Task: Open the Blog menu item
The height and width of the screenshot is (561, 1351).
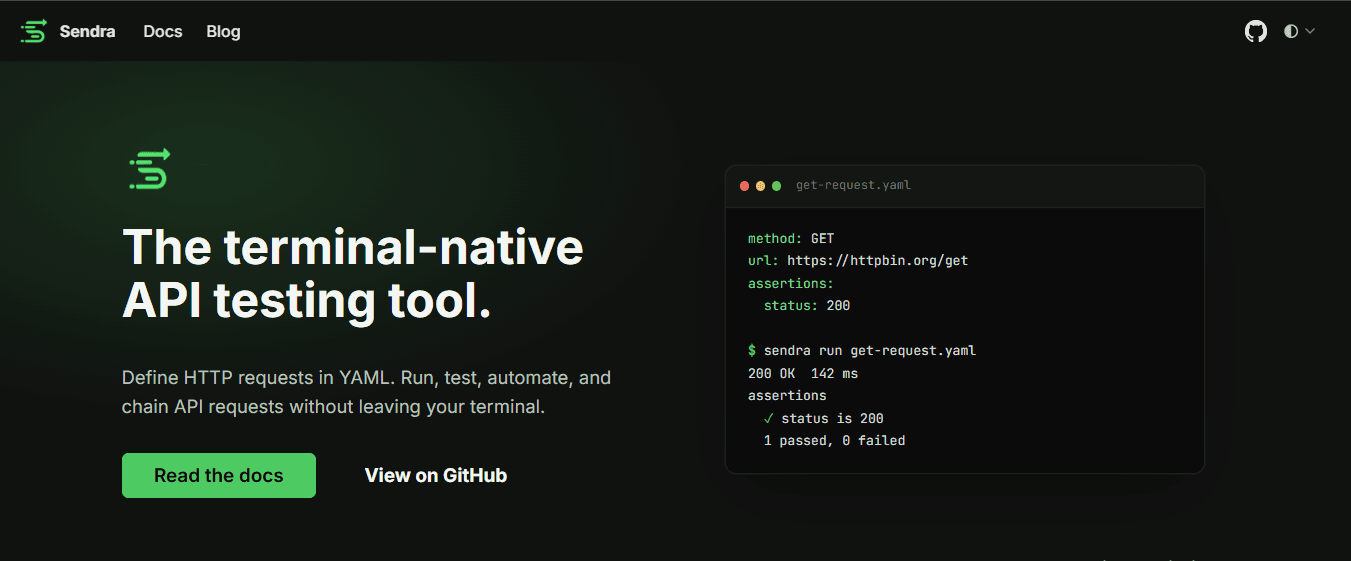Action: tap(223, 31)
